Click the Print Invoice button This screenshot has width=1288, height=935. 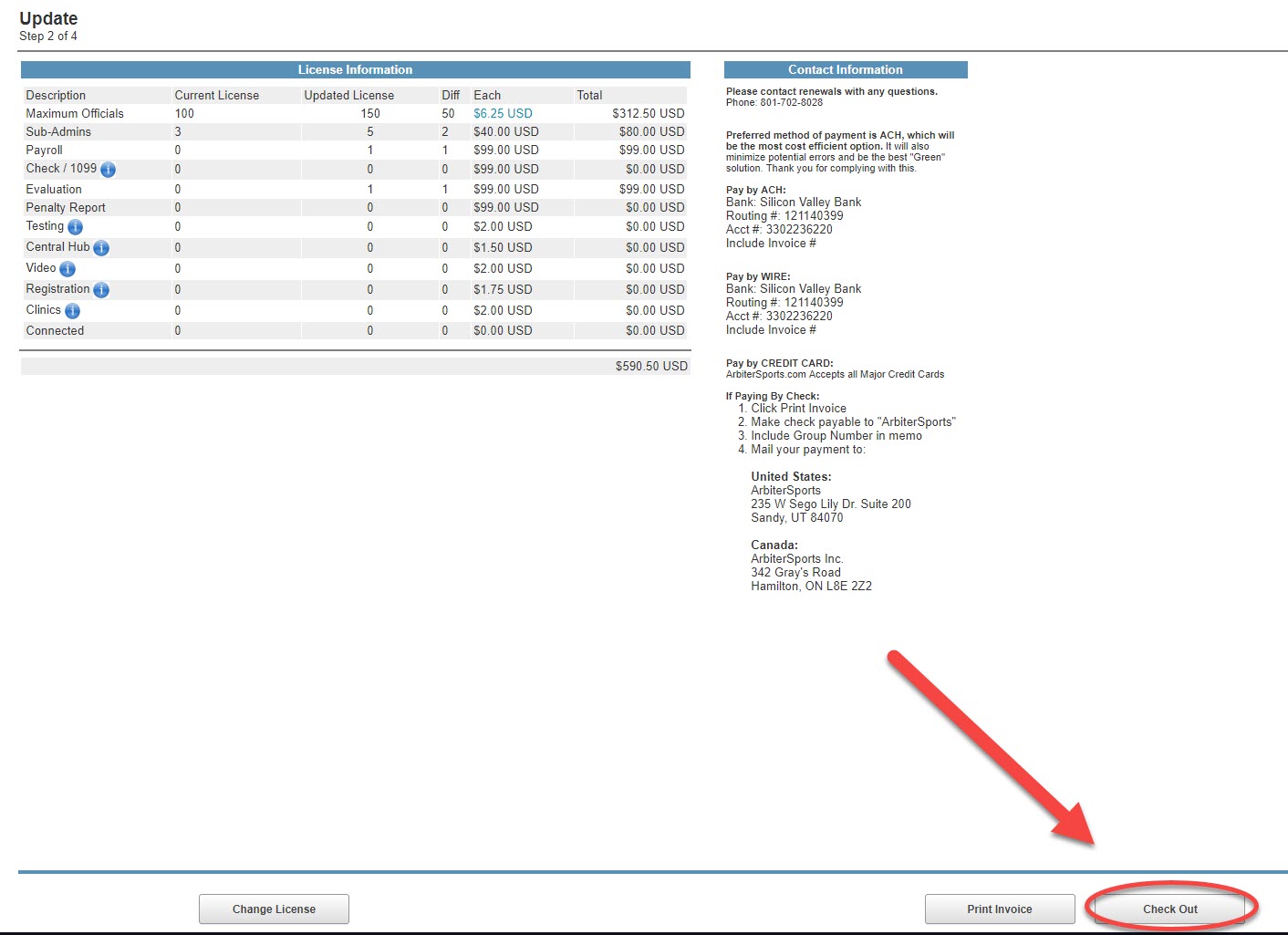click(999, 909)
